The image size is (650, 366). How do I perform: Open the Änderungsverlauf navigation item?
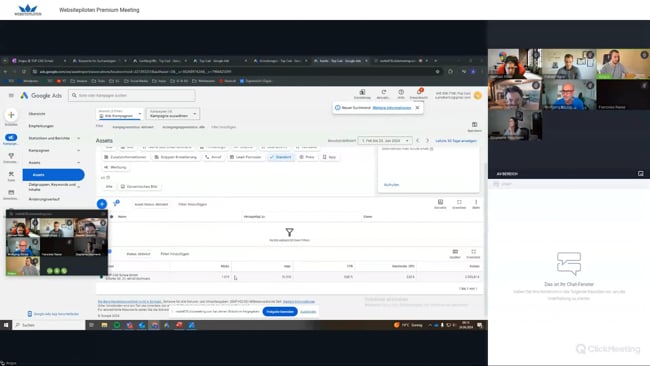tap(44, 199)
